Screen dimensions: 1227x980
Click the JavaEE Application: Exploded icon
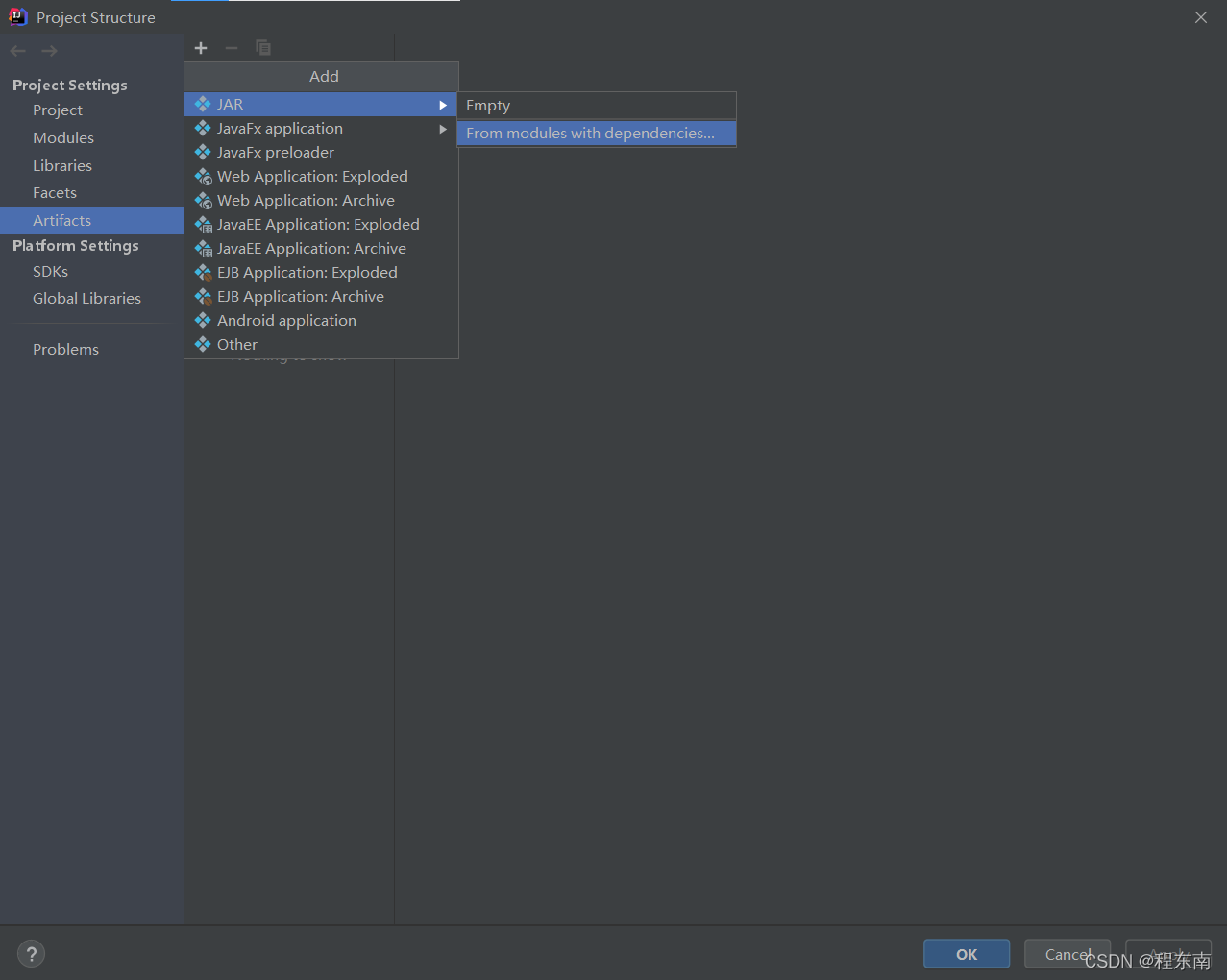(x=203, y=224)
